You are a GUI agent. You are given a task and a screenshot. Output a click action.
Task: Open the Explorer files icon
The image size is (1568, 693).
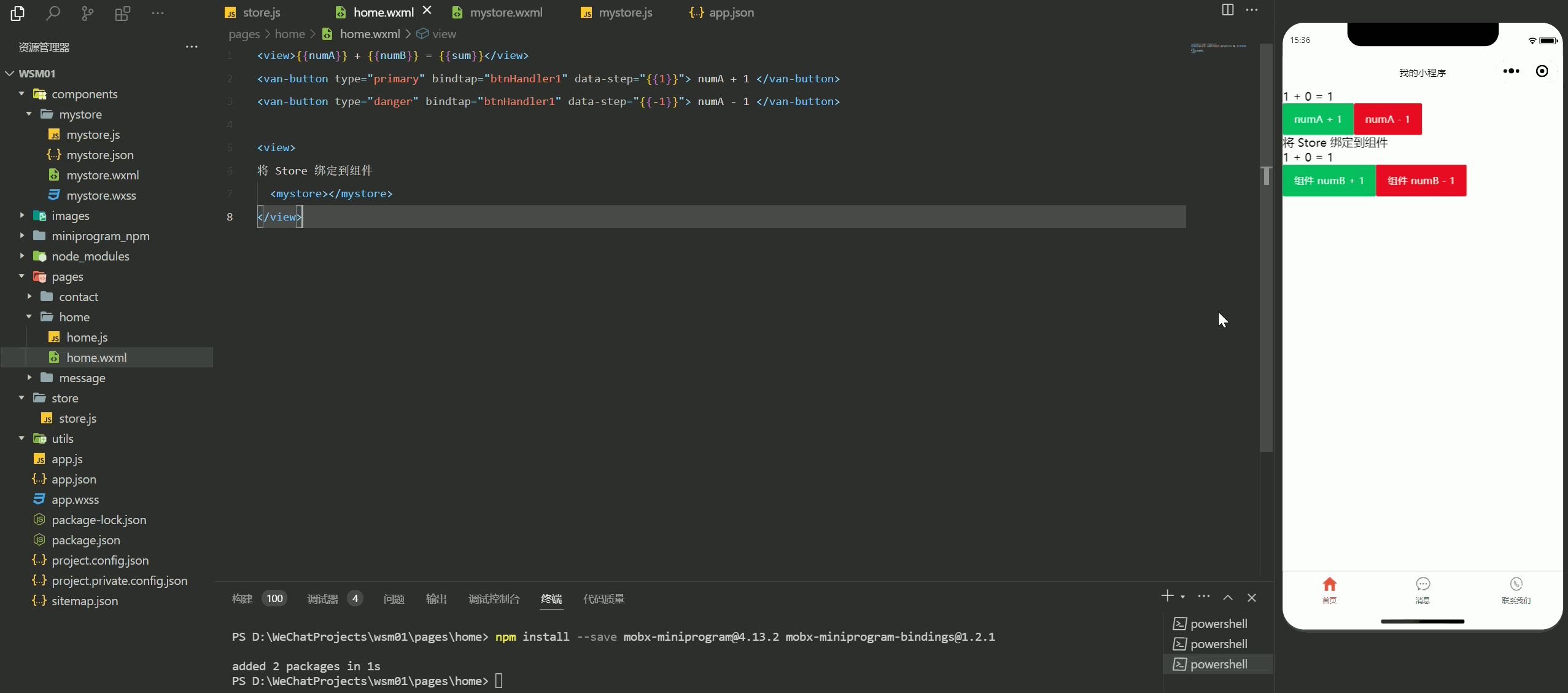tap(18, 13)
